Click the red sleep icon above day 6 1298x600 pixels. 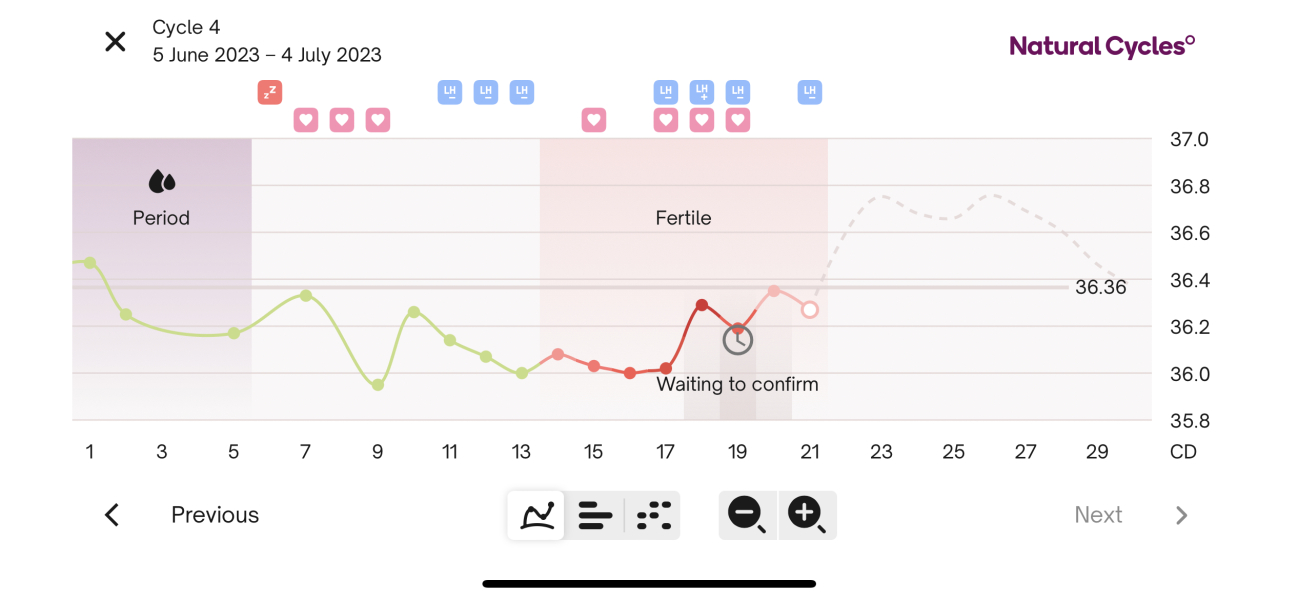(x=269, y=93)
